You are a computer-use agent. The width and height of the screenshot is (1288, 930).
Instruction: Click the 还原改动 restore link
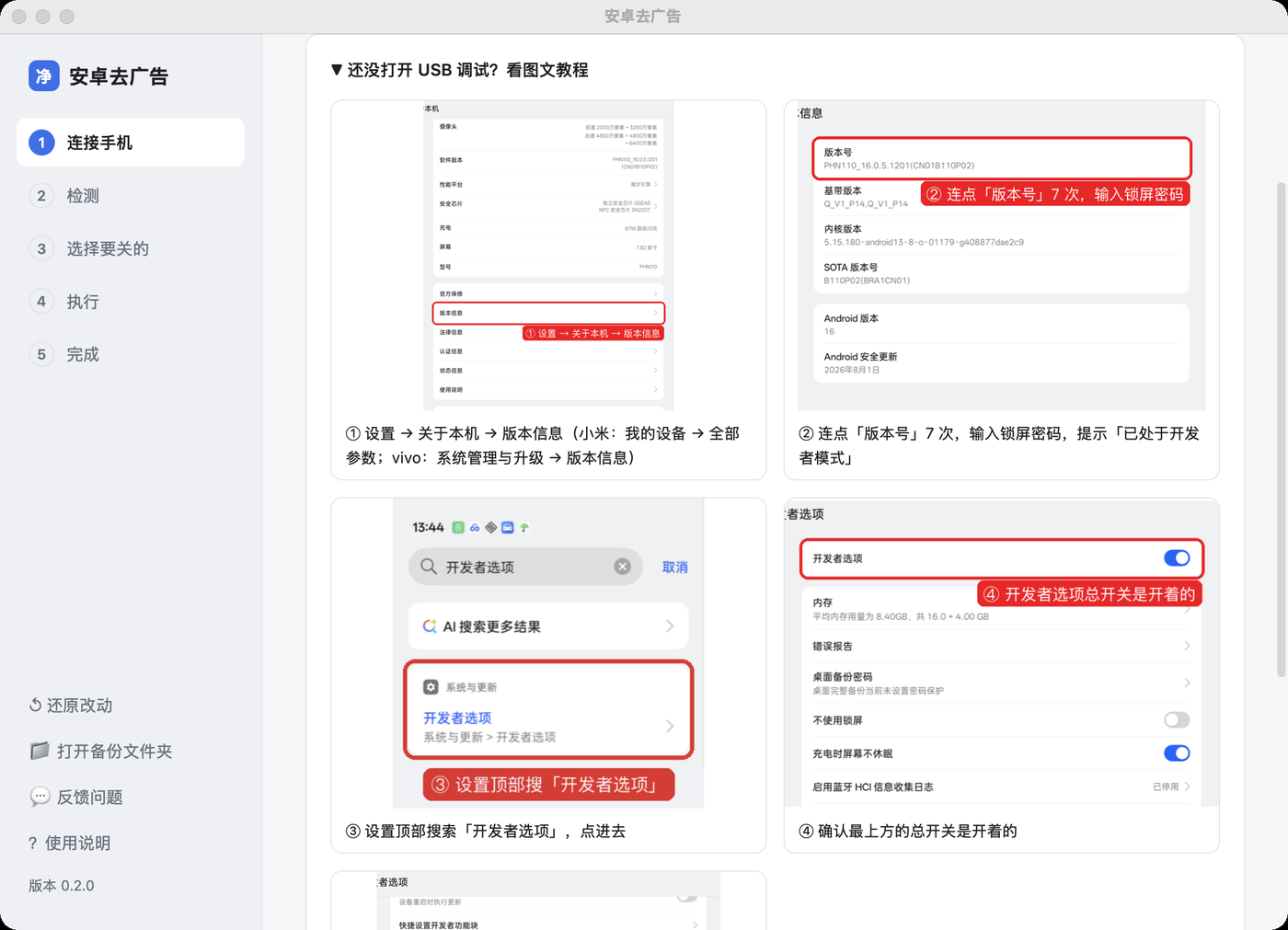pyautogui.click(x=71, y=706)
